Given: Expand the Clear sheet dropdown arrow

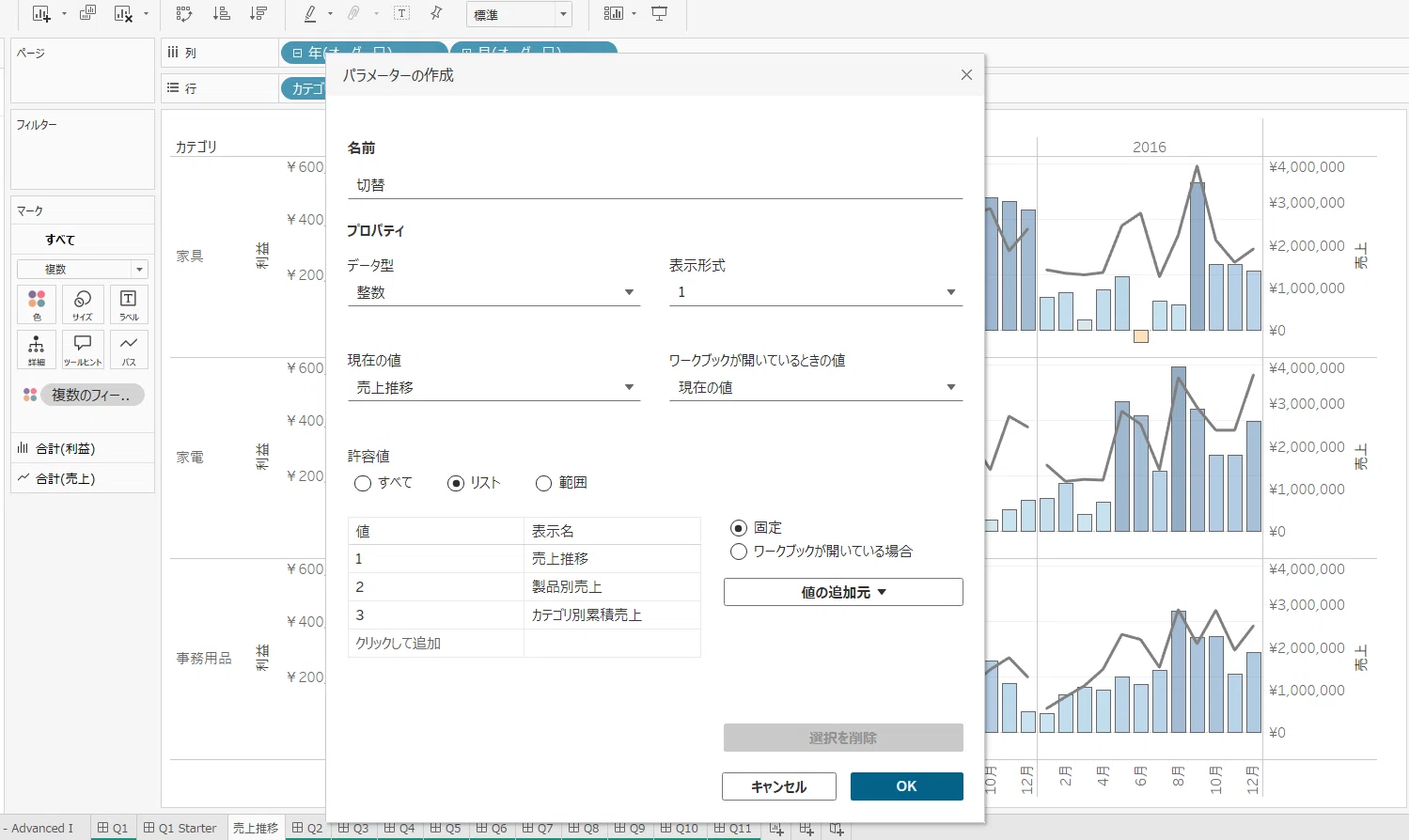Looking at the screenshot, I should click(146, 14).
